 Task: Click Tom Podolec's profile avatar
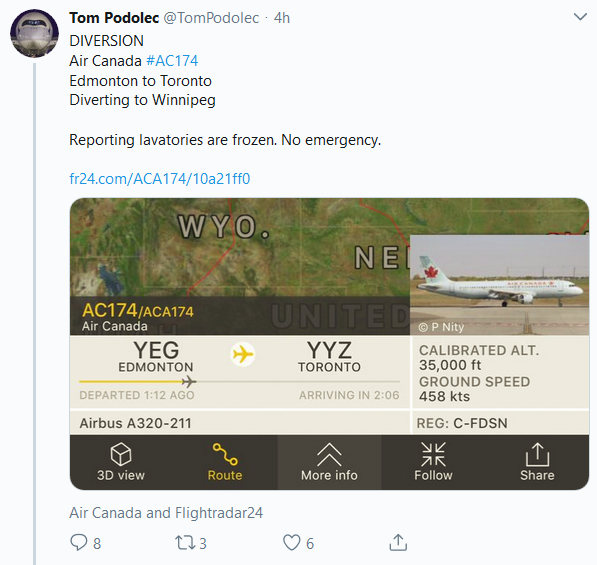(34, 34)
